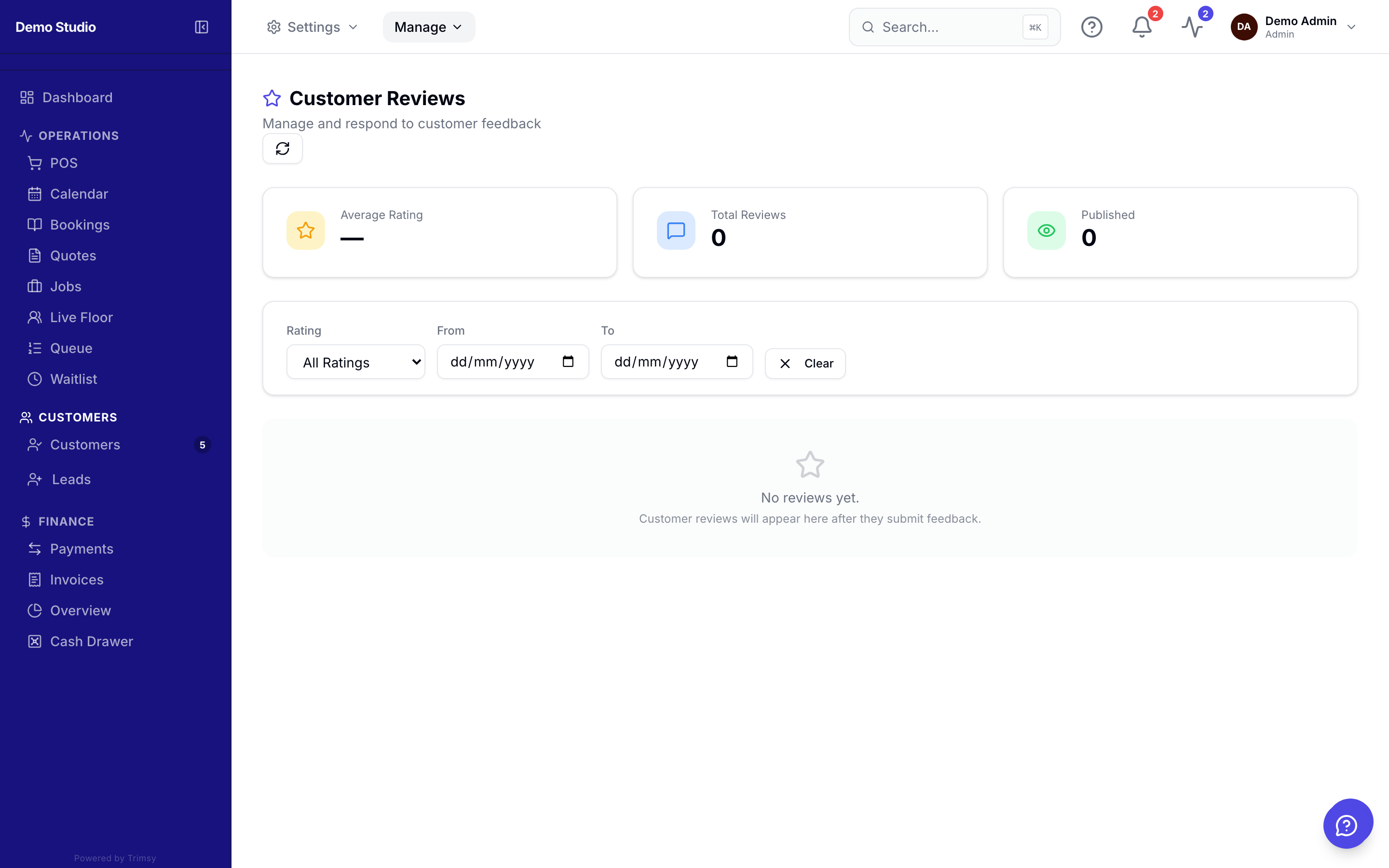Open the notifications bell
Screen dimensions: 1389x868
click(x=1142, y=27)
